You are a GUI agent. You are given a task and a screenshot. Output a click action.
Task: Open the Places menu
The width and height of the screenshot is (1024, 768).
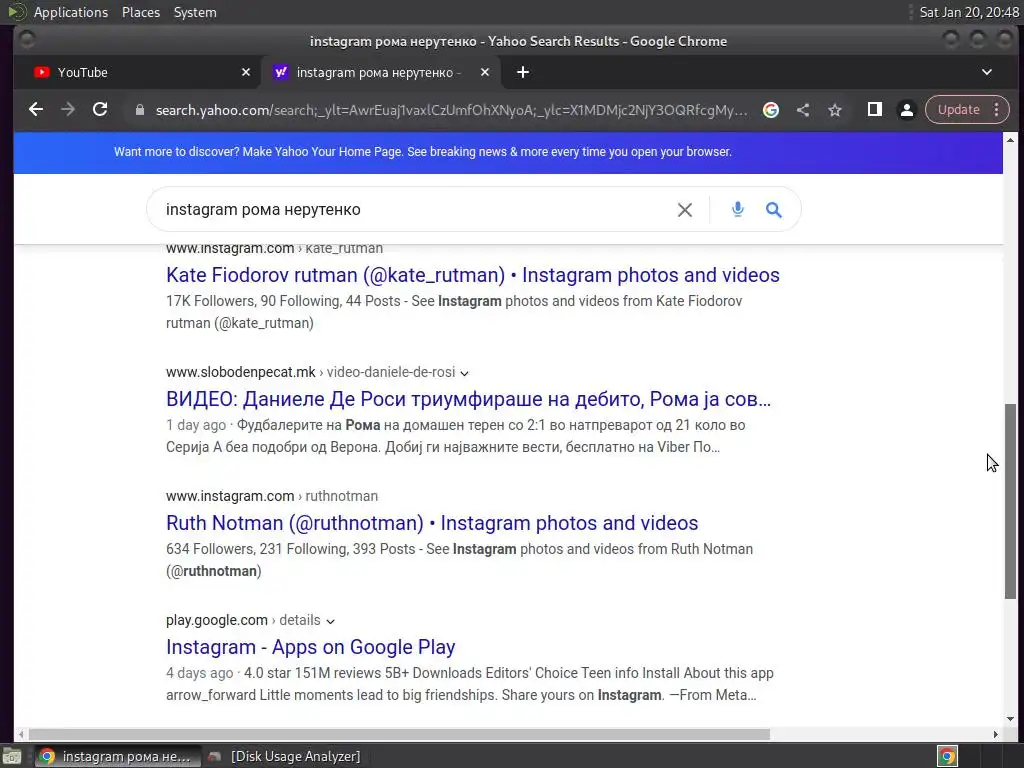140,12
